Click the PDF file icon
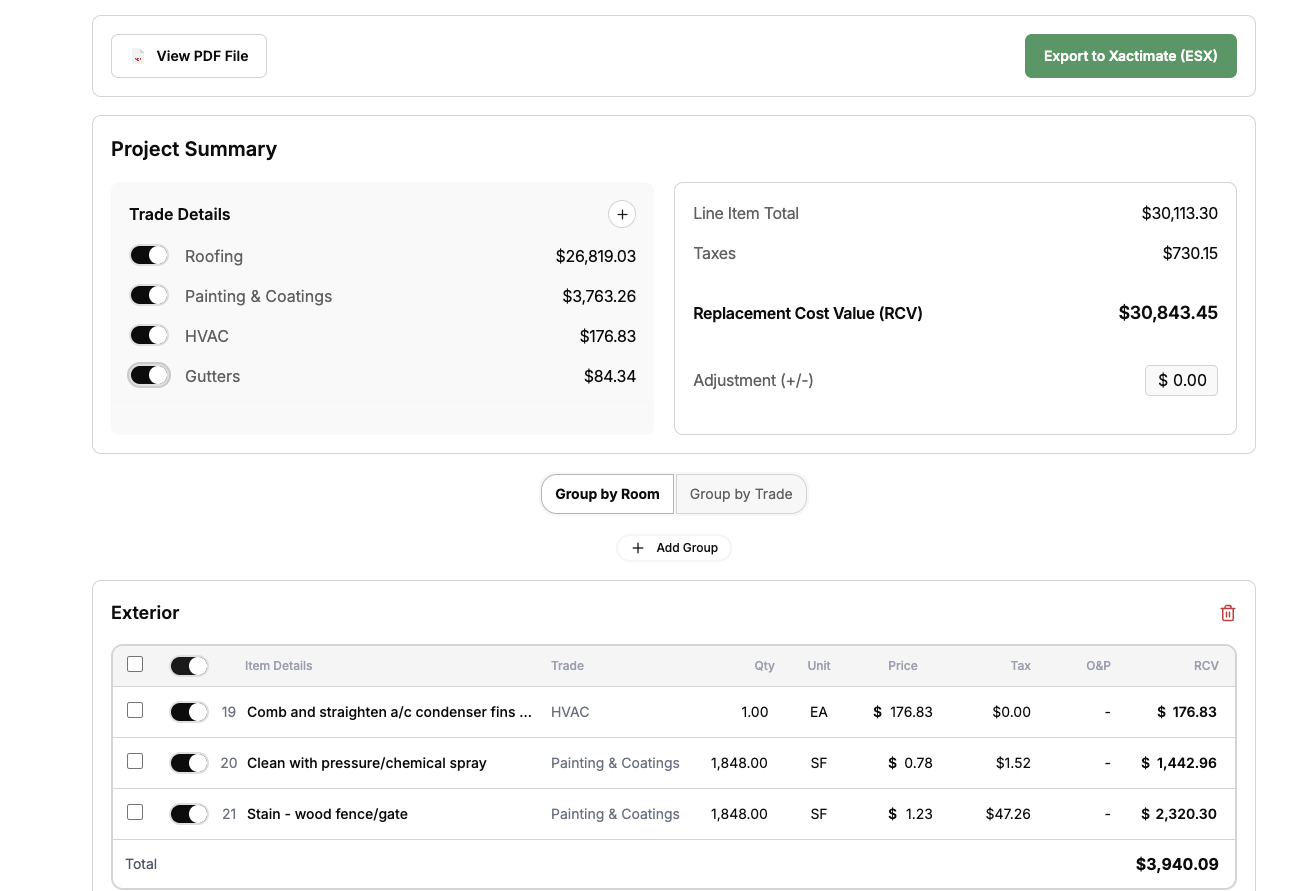This screenshot has width=1300, height=891. click(138, 56)
